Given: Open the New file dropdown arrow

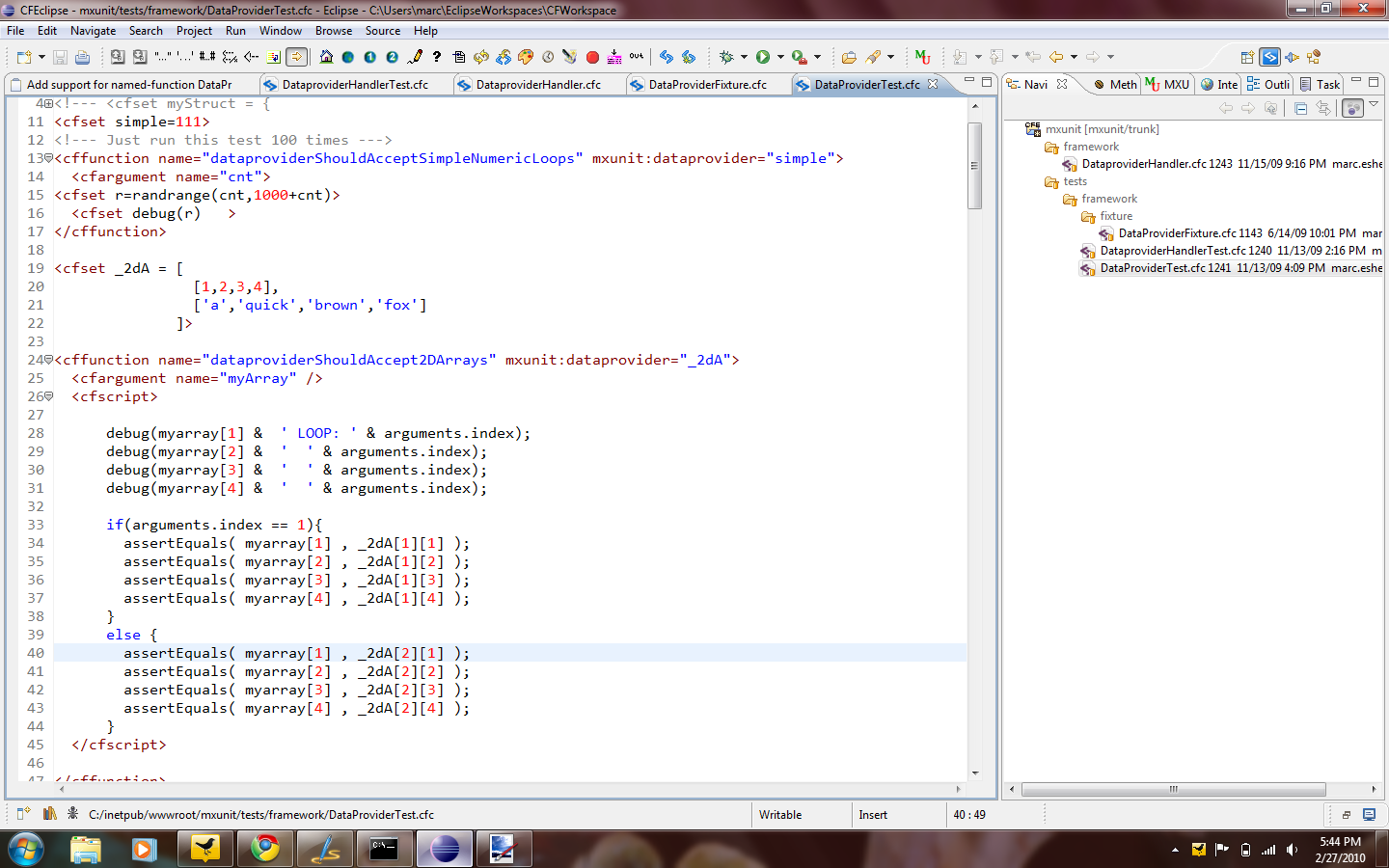Looking at the screenshot, I should (x=41, y=57).
